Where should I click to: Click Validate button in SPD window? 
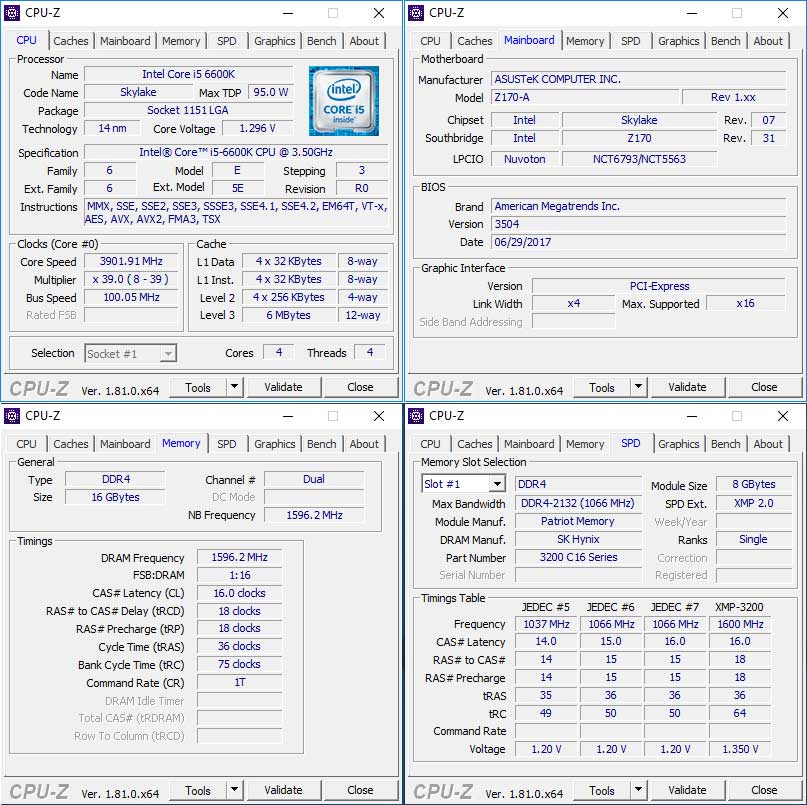688,790
